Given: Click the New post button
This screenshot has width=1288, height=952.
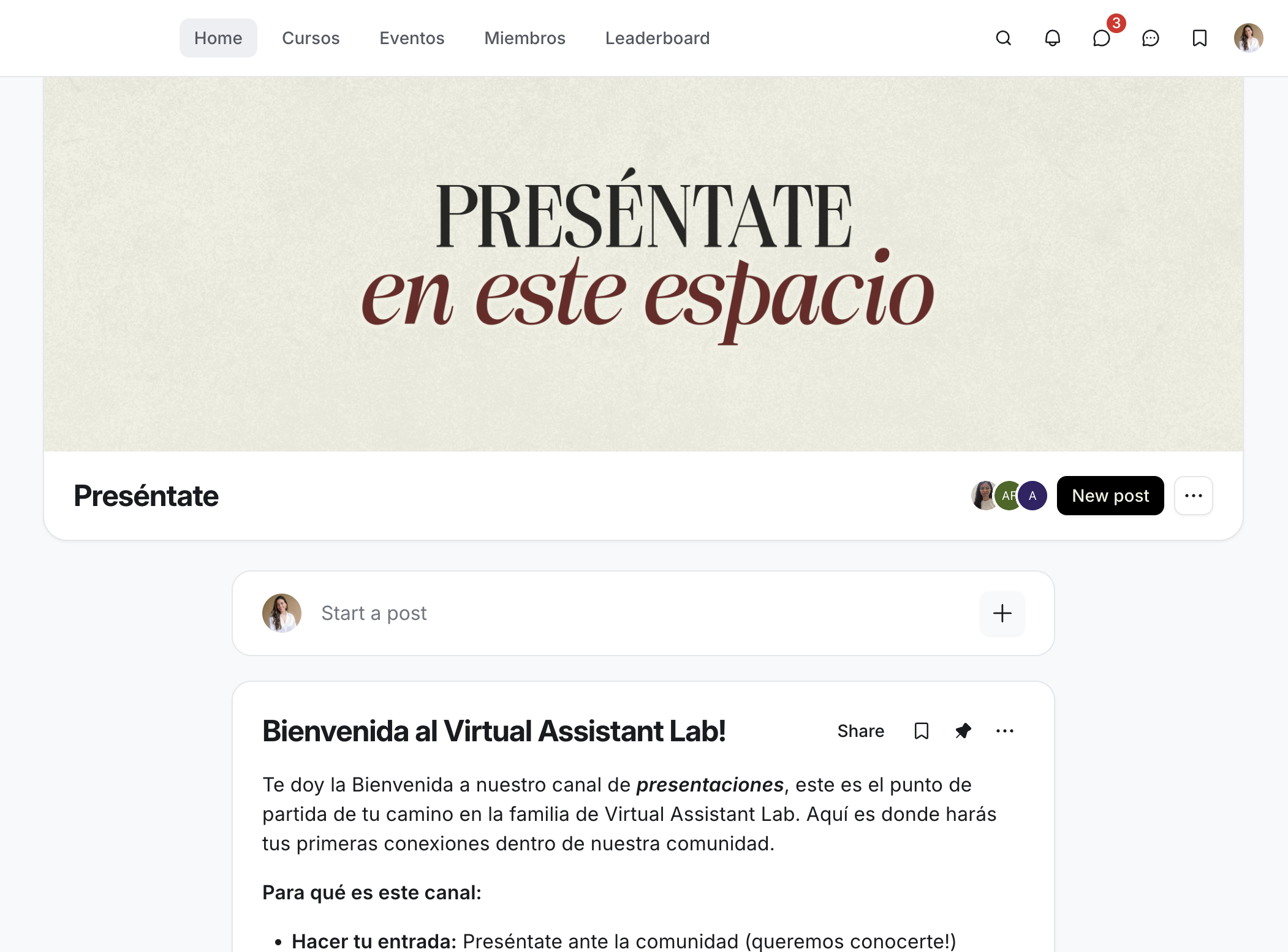Looking at the screenshot, I should (x=1110, y=496).
